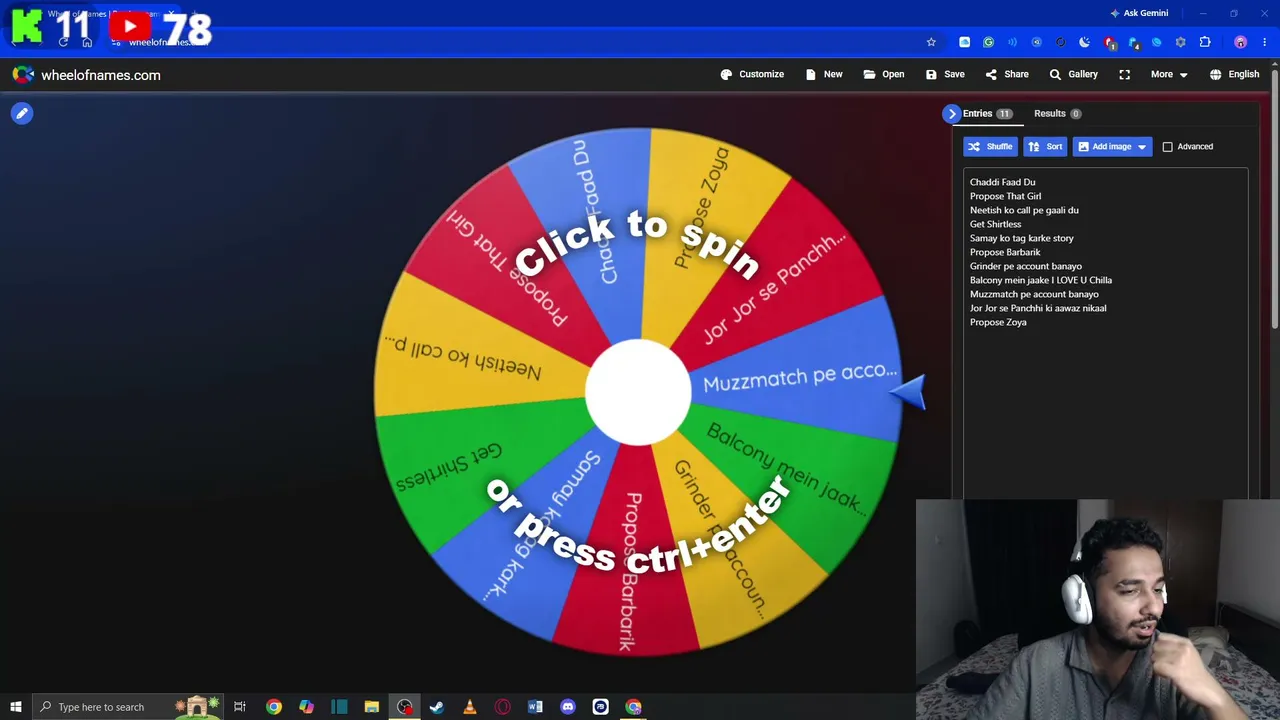Shuffle the wheel entries

coord(990,147)
